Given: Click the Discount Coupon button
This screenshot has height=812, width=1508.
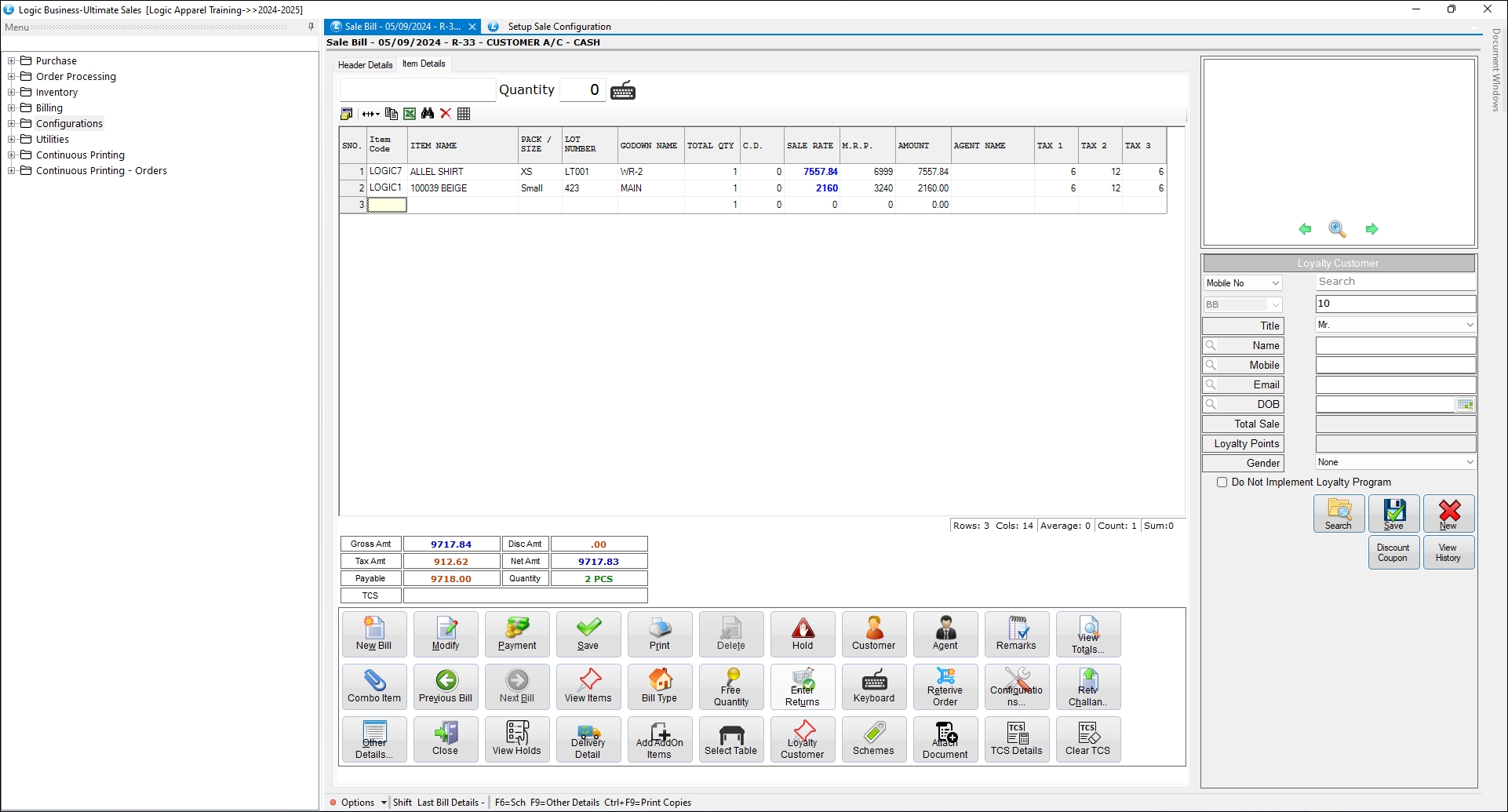Looking at the screenshot, I should pos(1393,553).
